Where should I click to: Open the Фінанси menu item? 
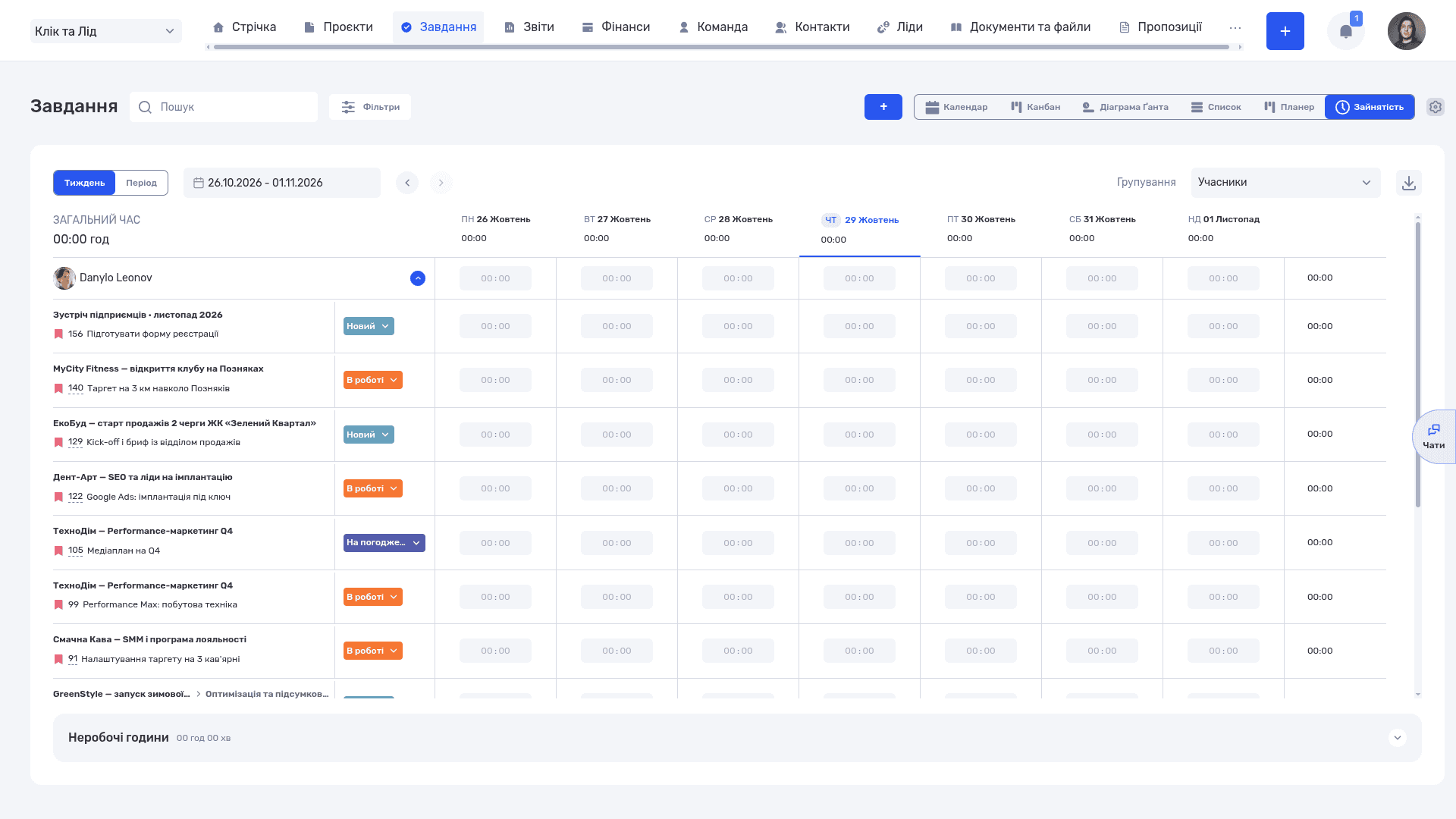[617, 27]
